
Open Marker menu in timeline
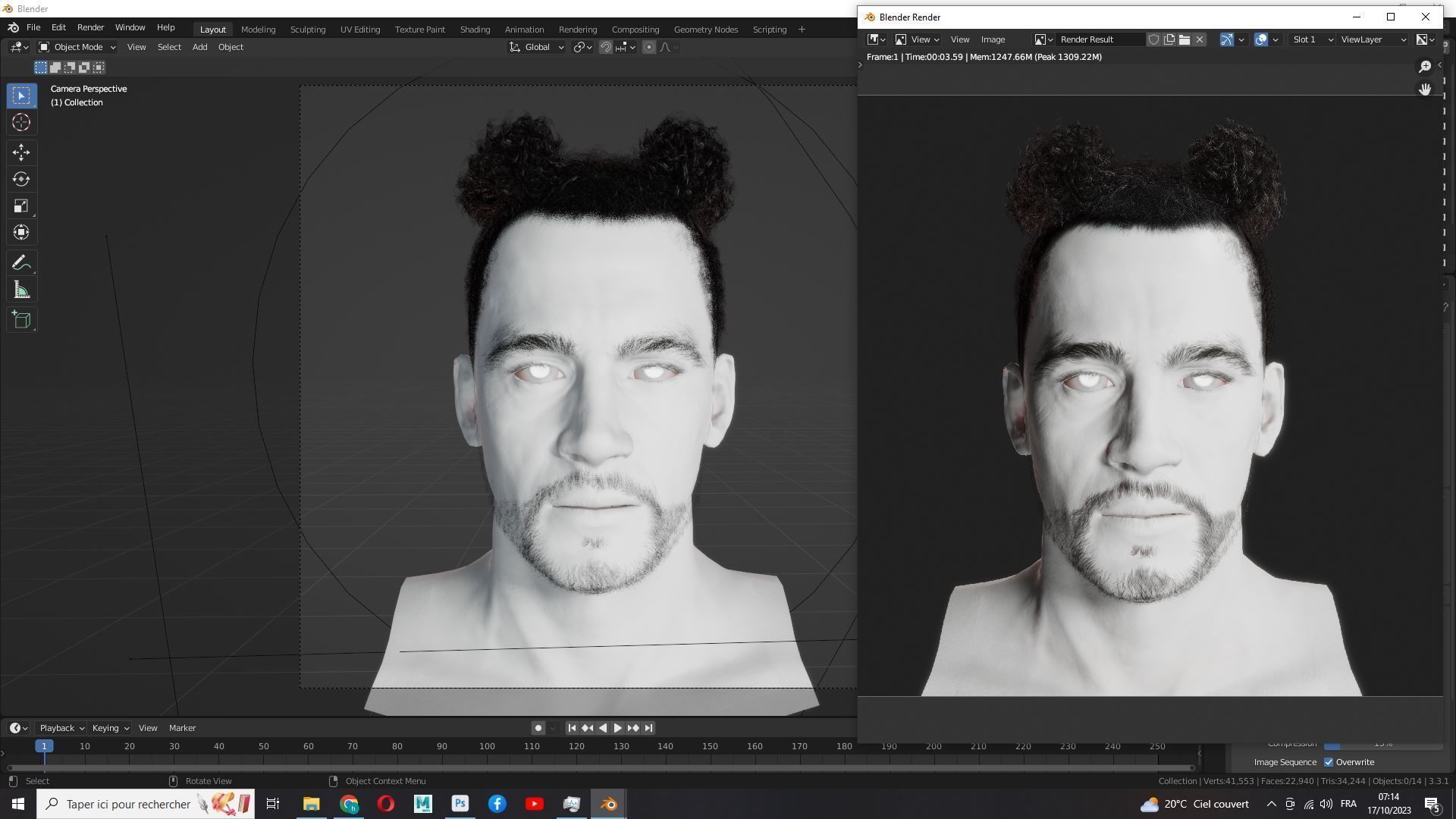182,728
